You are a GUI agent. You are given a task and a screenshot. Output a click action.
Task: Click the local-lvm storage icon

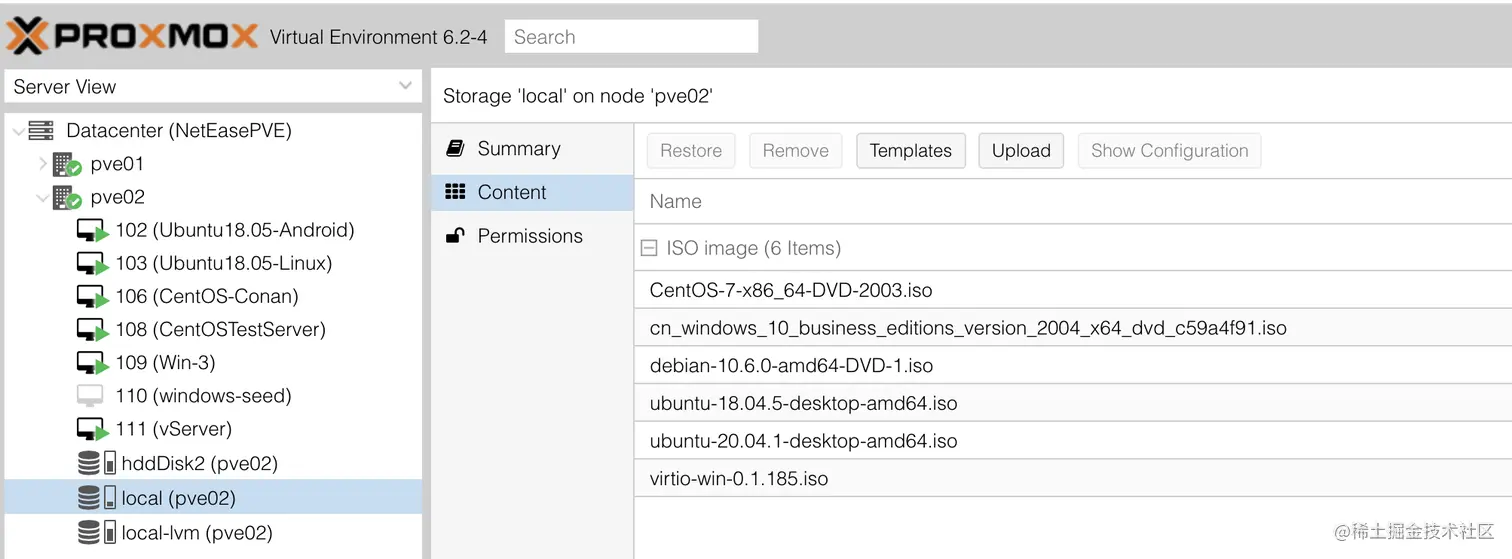coord(96,532)
